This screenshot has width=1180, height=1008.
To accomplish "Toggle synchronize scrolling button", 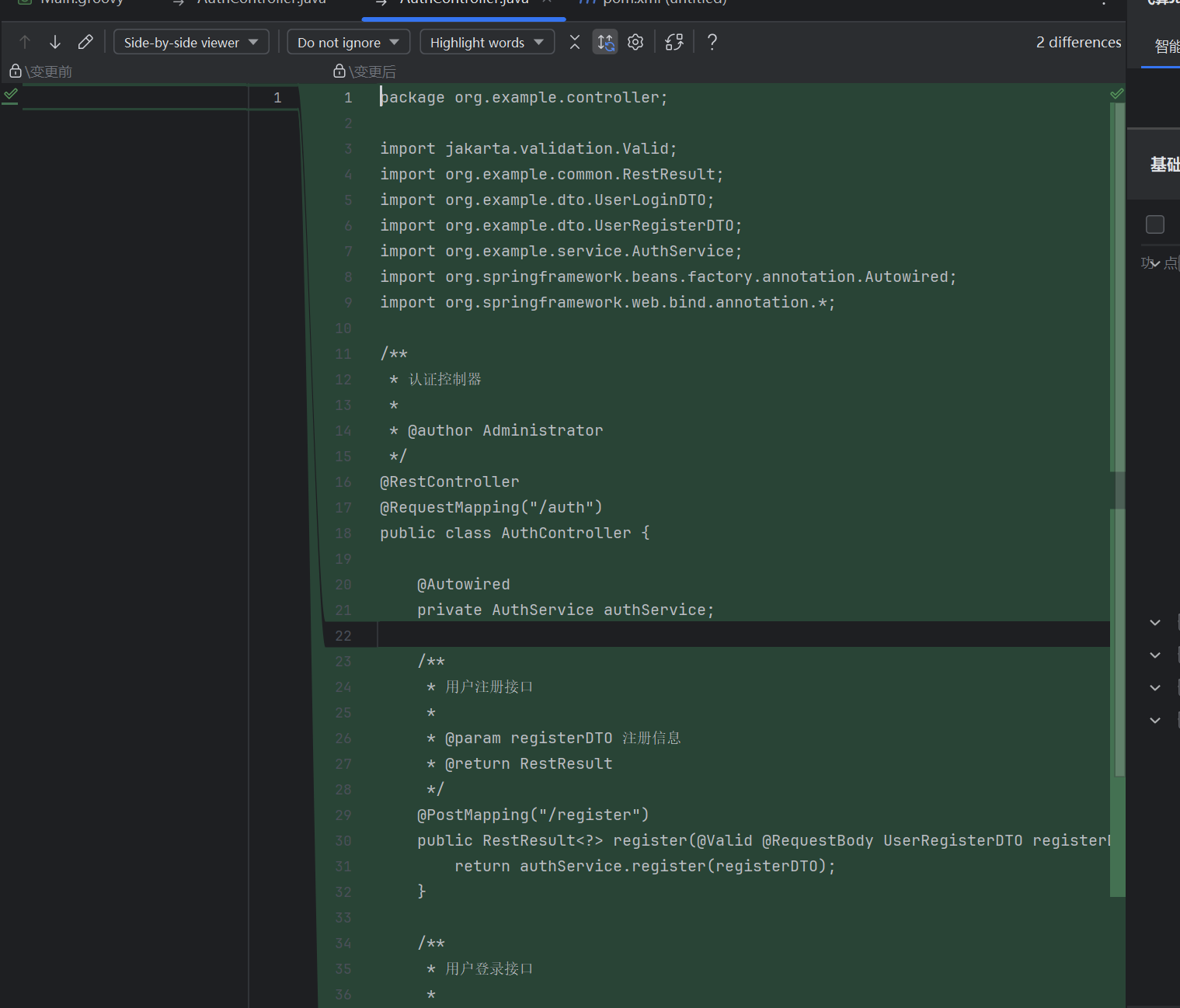I will pyautogui.click(x=605, y=42).
